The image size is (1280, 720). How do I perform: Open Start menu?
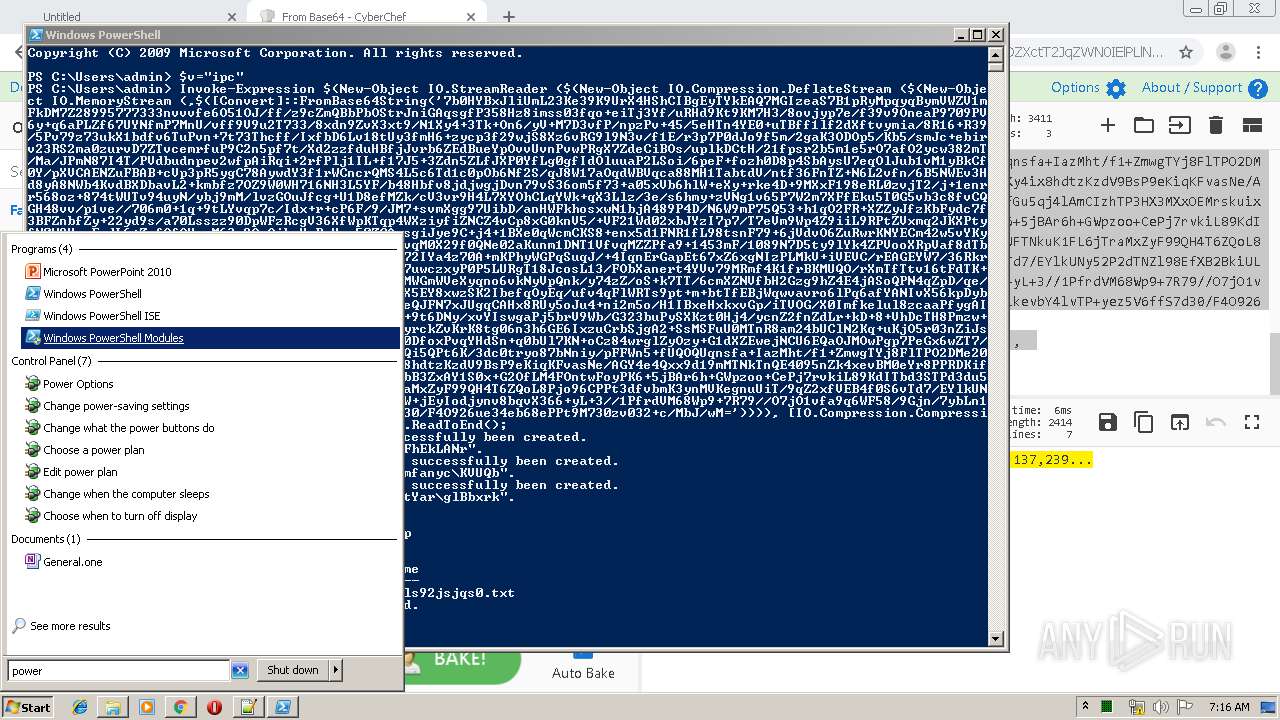pos(28,707)
